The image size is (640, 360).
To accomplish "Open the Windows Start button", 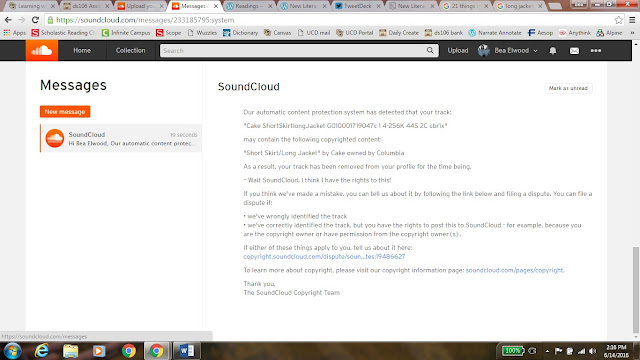I will [x=12, y=351].
